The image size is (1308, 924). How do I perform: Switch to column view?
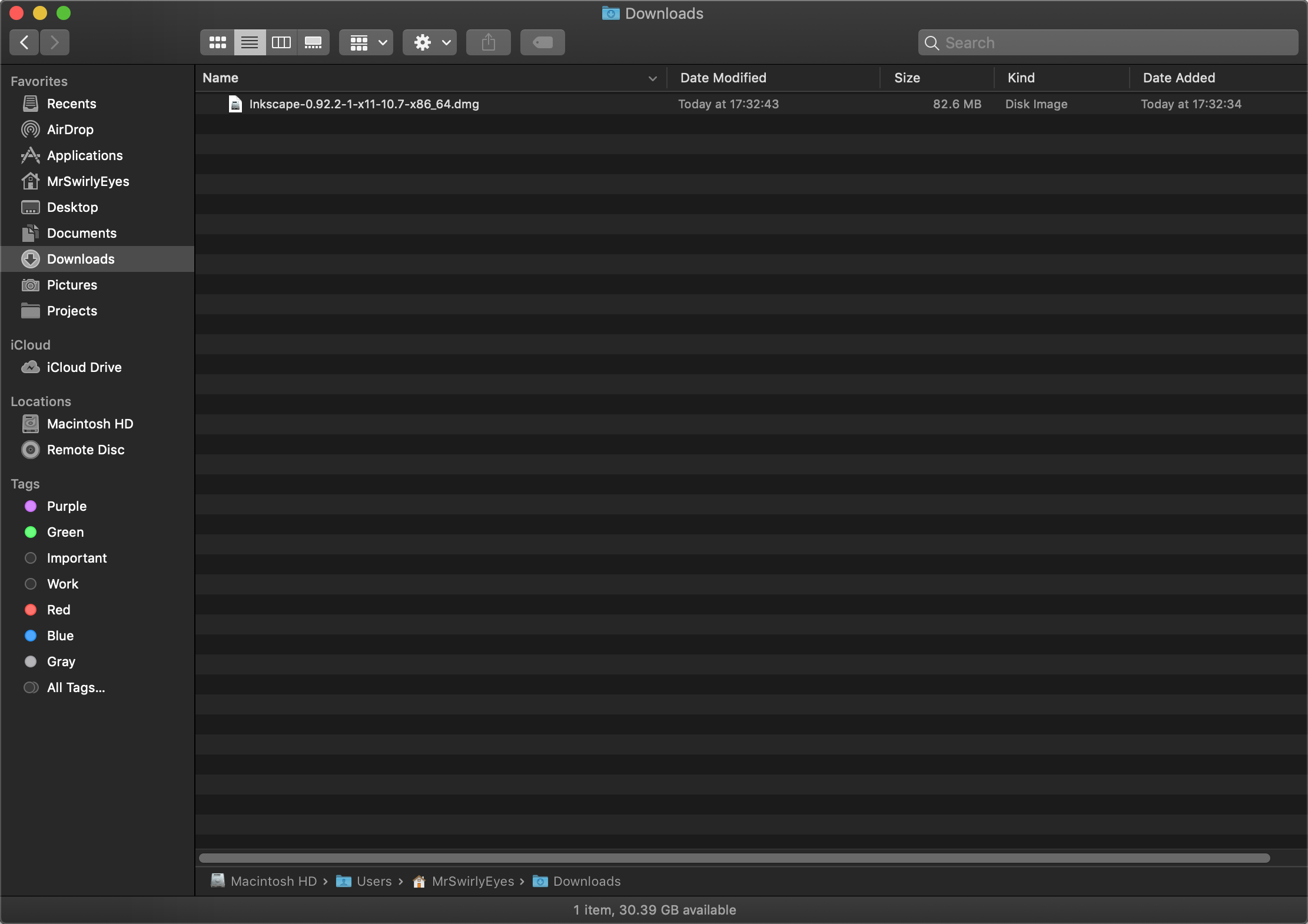281,42
